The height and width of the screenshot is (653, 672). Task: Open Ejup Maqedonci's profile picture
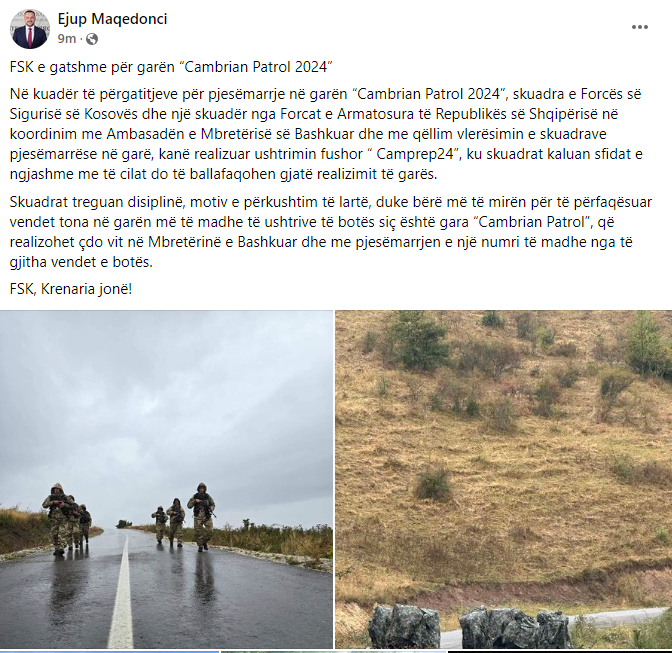30,28
